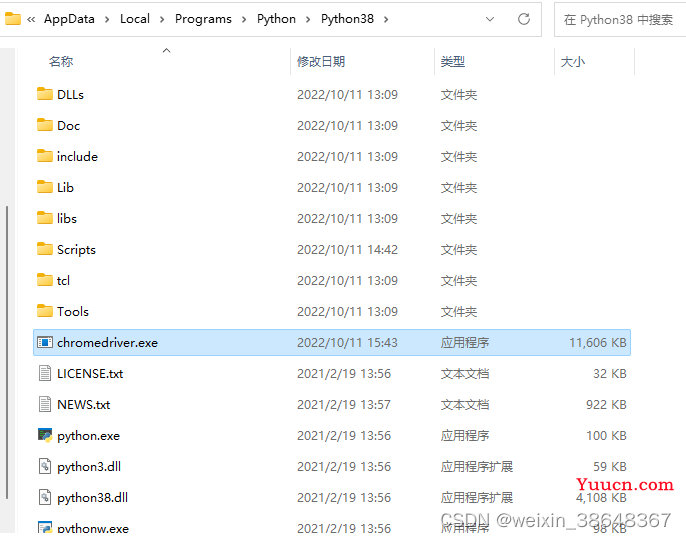This screenshot has height=539, width=686.
Task: Open the Python breadcrumb folder
Action: pos(276,19)
